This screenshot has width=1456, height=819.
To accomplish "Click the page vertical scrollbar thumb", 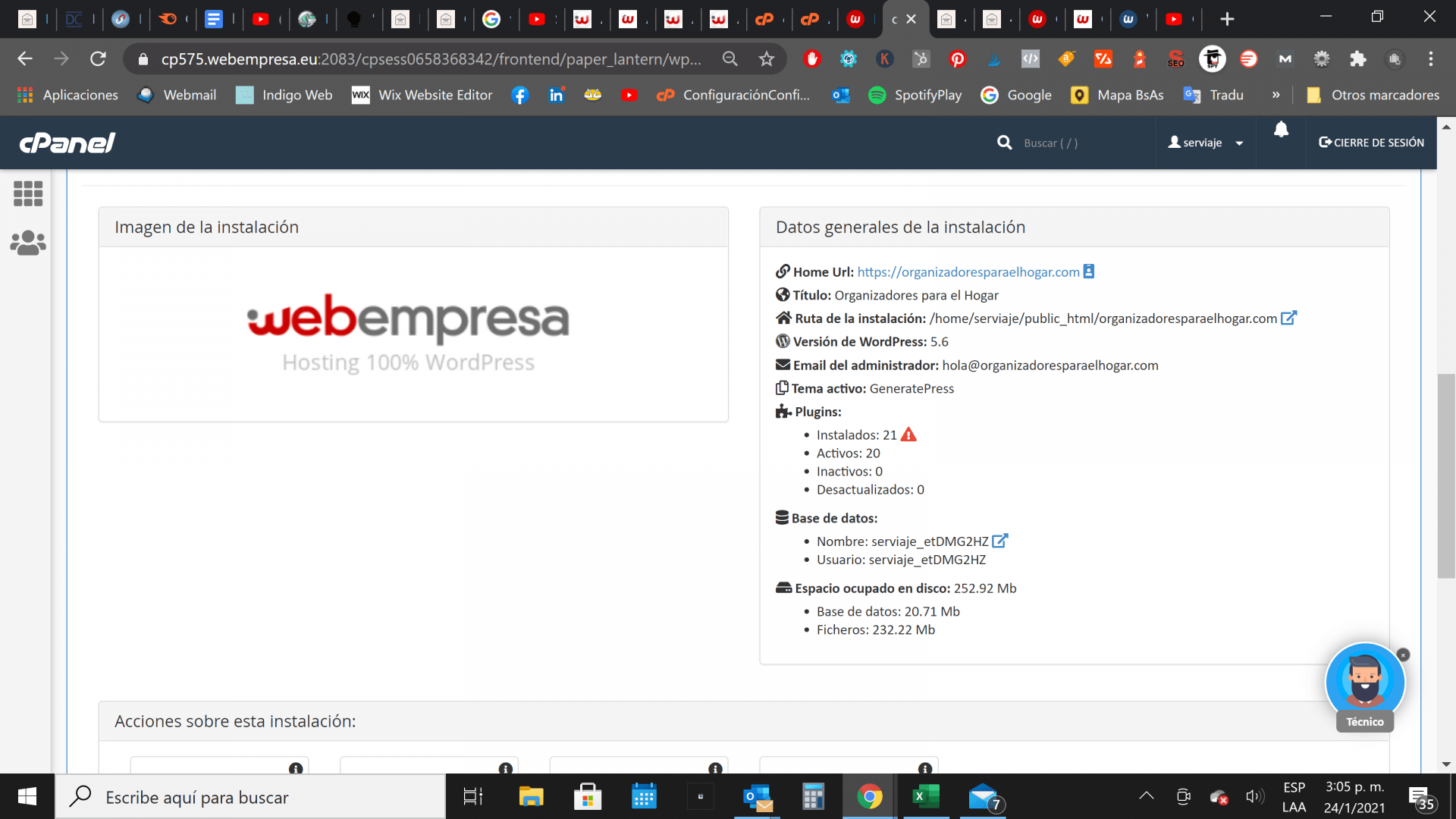I will (x=1446, y=476).
